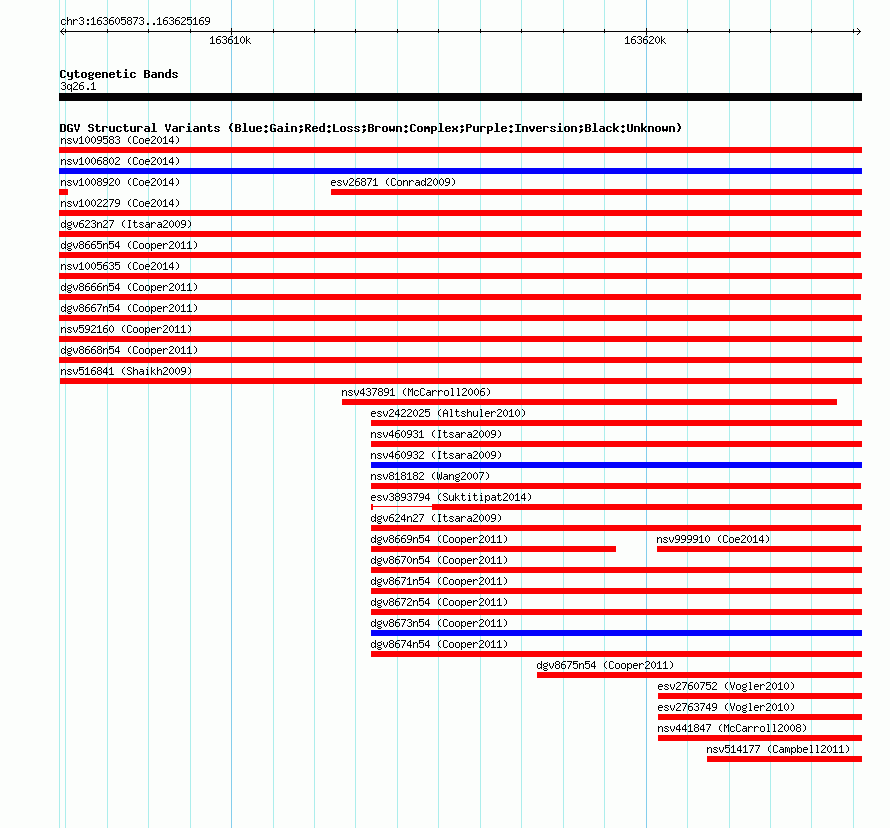Click the red loss bar under esv26871
The width and height of the screenshot is (890, 828).
tap(597, 192)
